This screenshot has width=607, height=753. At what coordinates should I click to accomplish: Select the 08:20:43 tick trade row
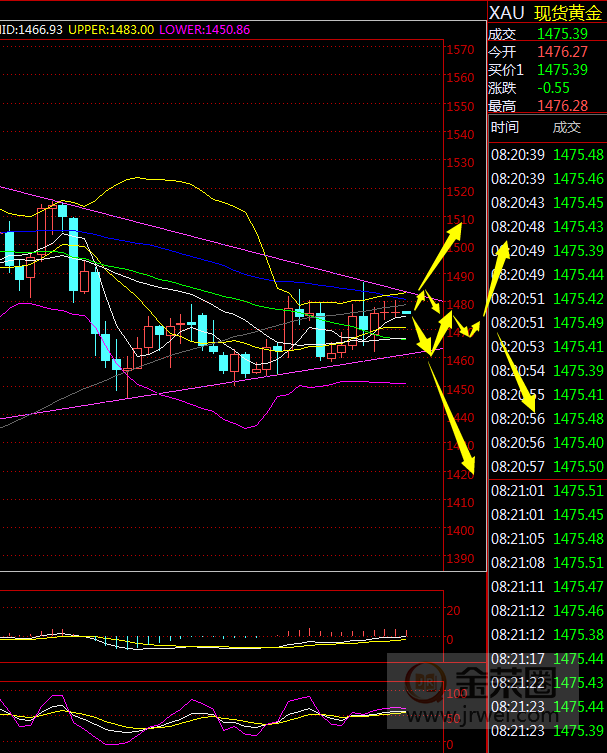coord(545,202)
